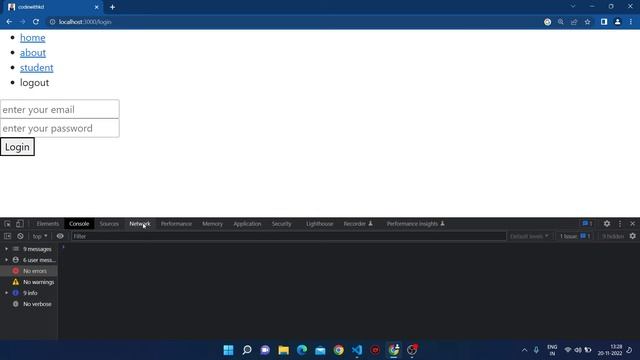
Task: Share this page icon in address bar
Action: (574, 22)
